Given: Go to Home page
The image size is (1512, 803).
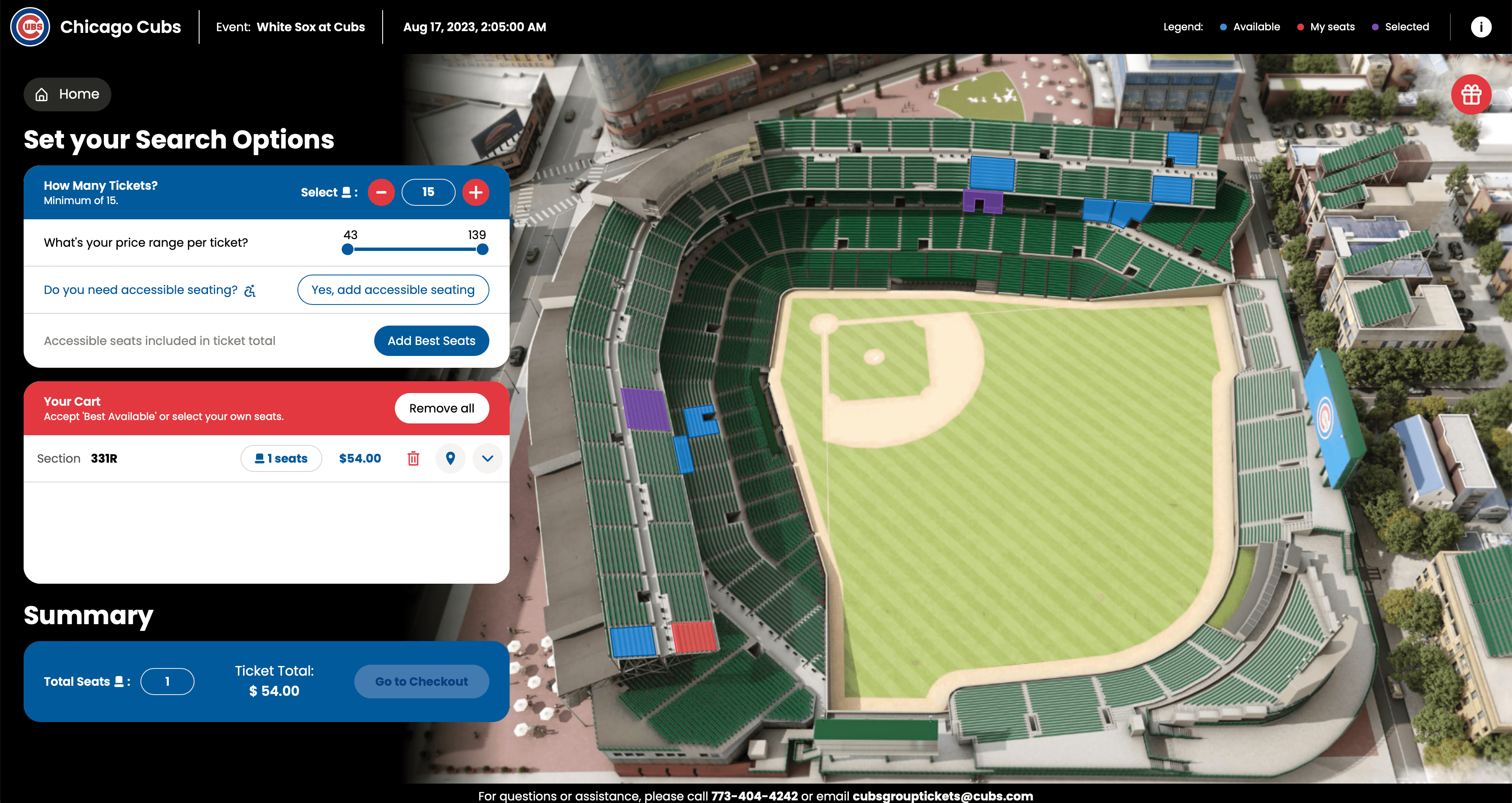Looking at the screenshot, I should (67, 94).
